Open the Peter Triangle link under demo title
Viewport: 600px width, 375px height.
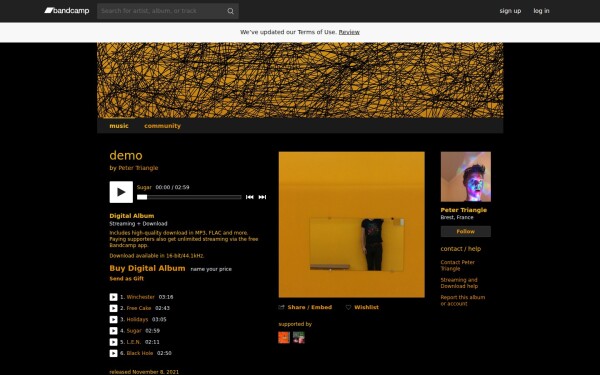[x=138, y=168]
